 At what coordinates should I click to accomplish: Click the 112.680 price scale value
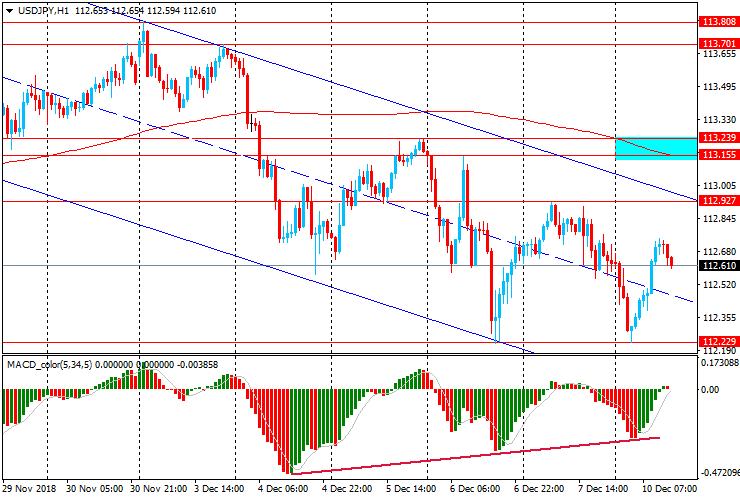click(x=719, y=252)
